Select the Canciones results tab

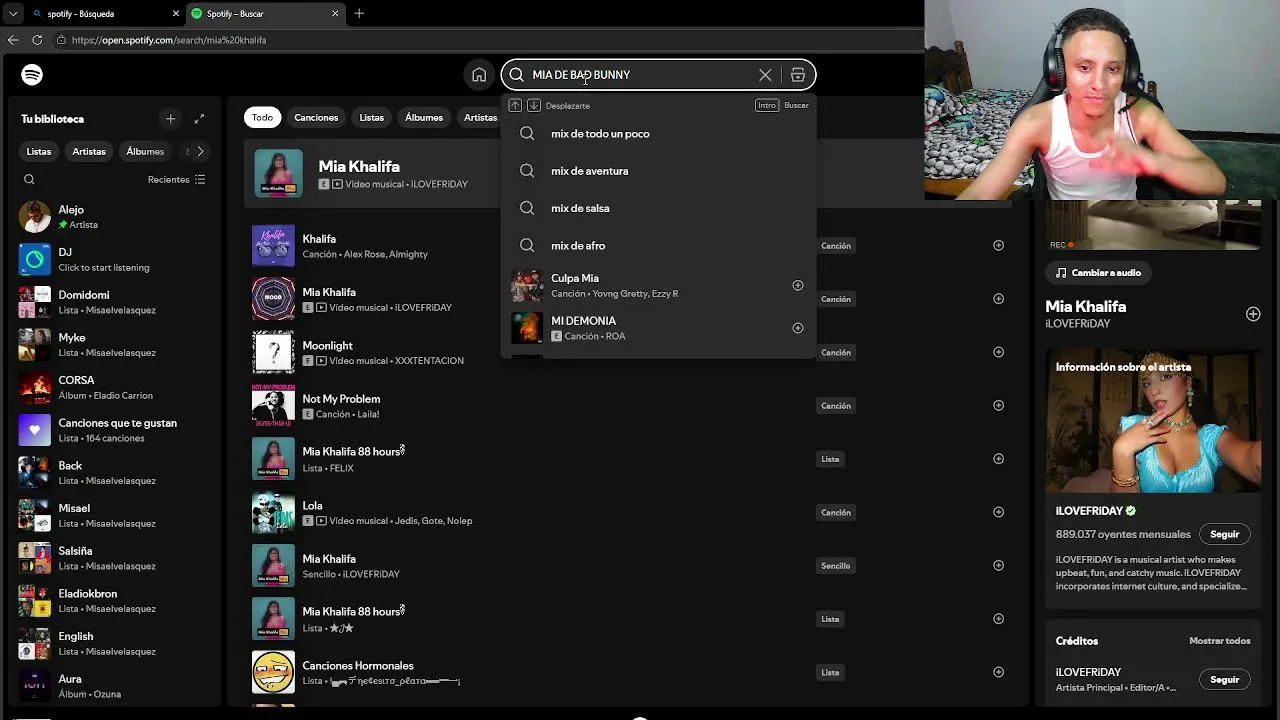tap(316, 118)
